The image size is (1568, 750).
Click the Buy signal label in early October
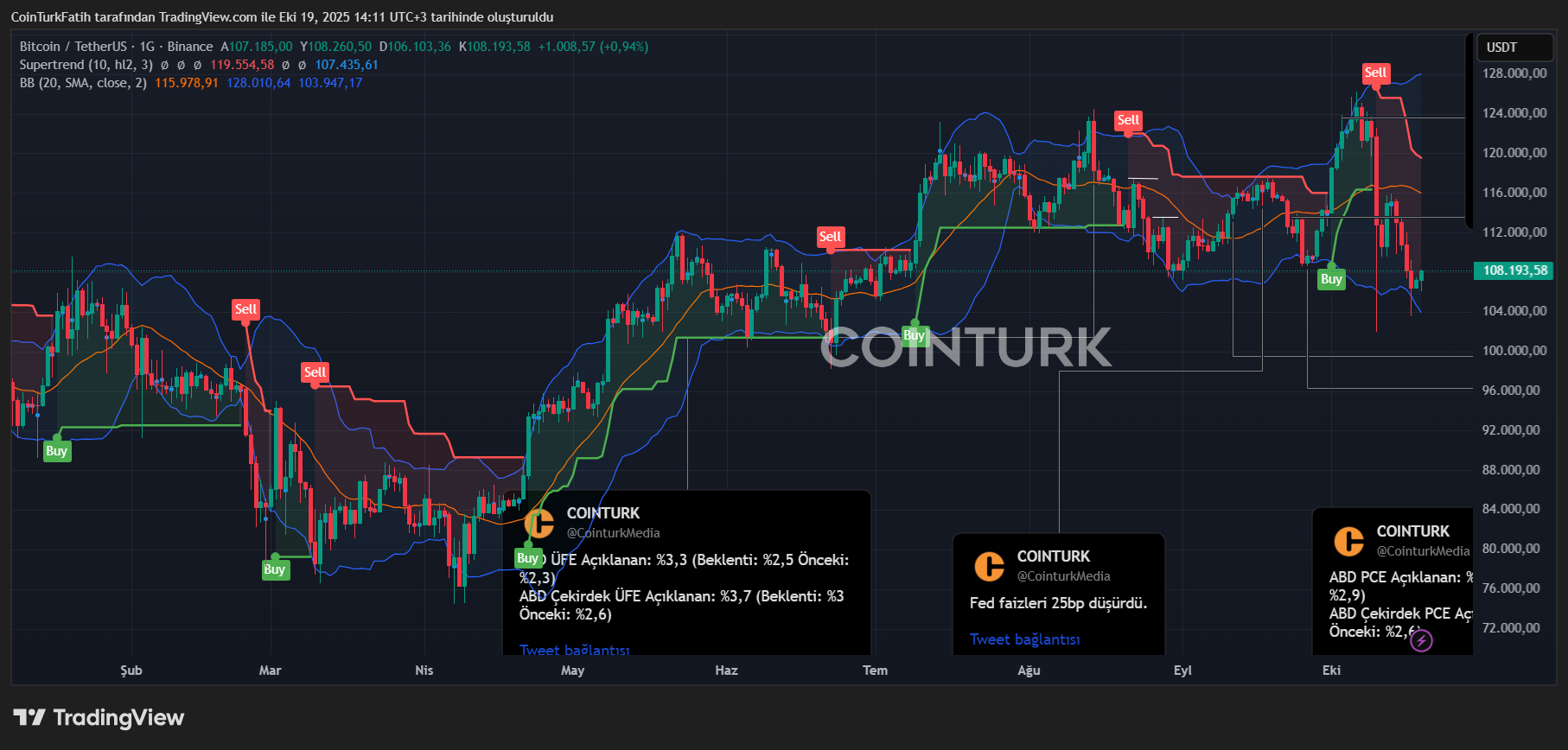click(x=1331, y=279)
